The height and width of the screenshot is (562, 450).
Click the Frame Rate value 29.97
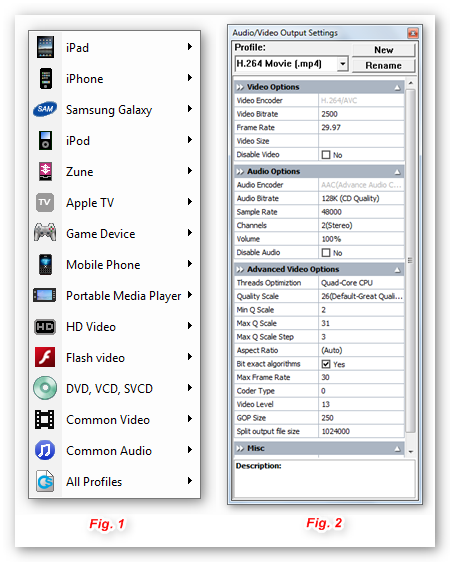click(x=361, y=128)
